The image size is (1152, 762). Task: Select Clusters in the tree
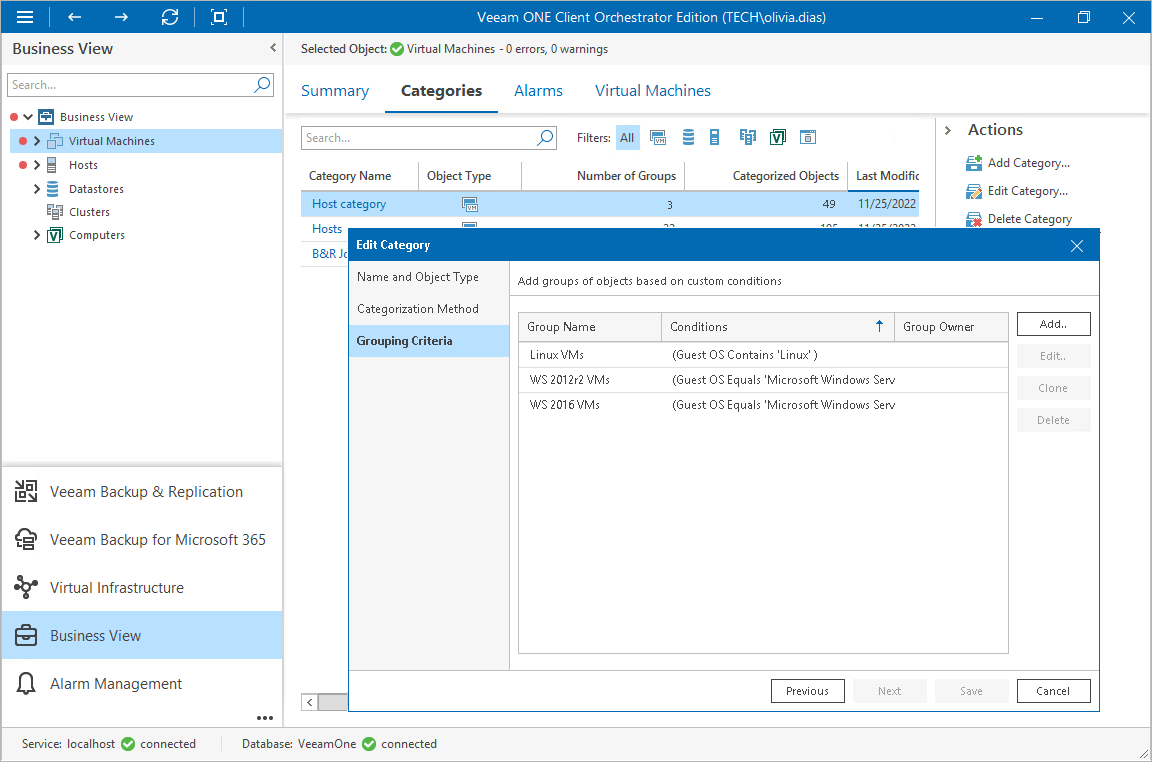tap(89, 212)
